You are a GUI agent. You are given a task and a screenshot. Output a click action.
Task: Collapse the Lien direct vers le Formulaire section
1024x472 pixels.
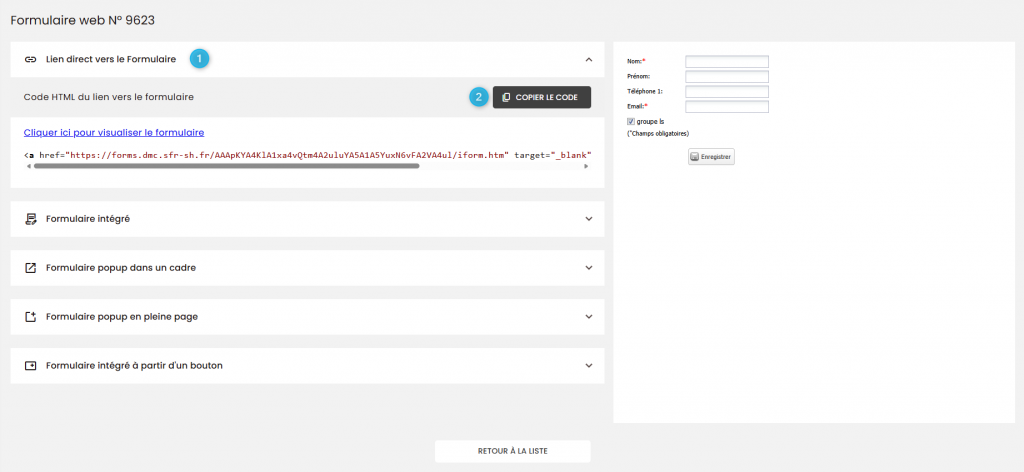[588, 59]
